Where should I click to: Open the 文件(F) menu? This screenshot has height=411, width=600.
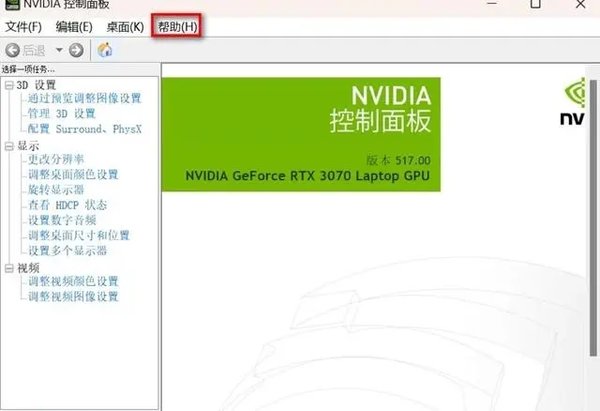(x=23, y=27)
